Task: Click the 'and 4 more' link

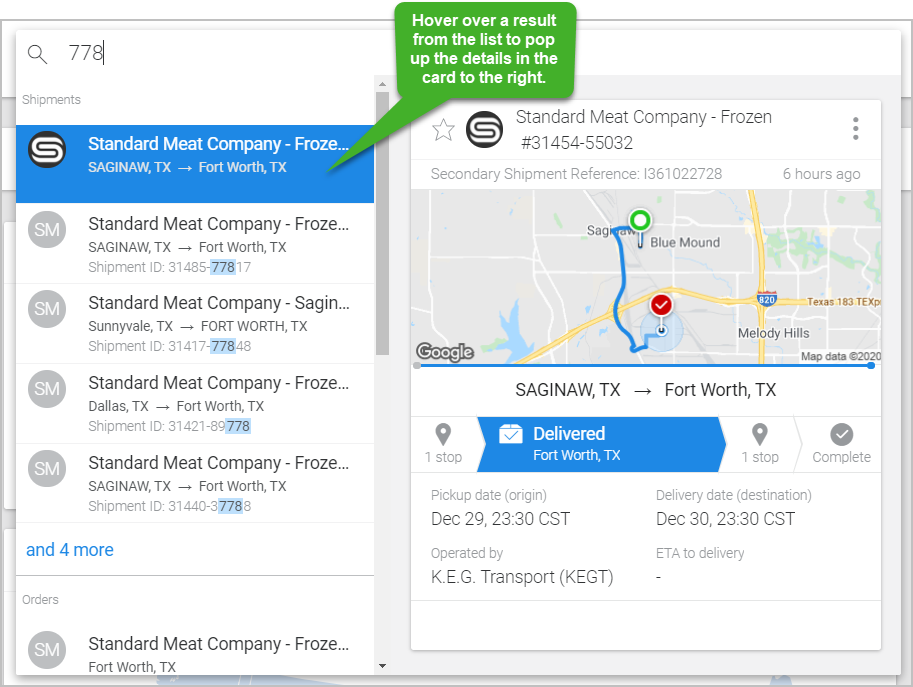Action: (70, 550)
